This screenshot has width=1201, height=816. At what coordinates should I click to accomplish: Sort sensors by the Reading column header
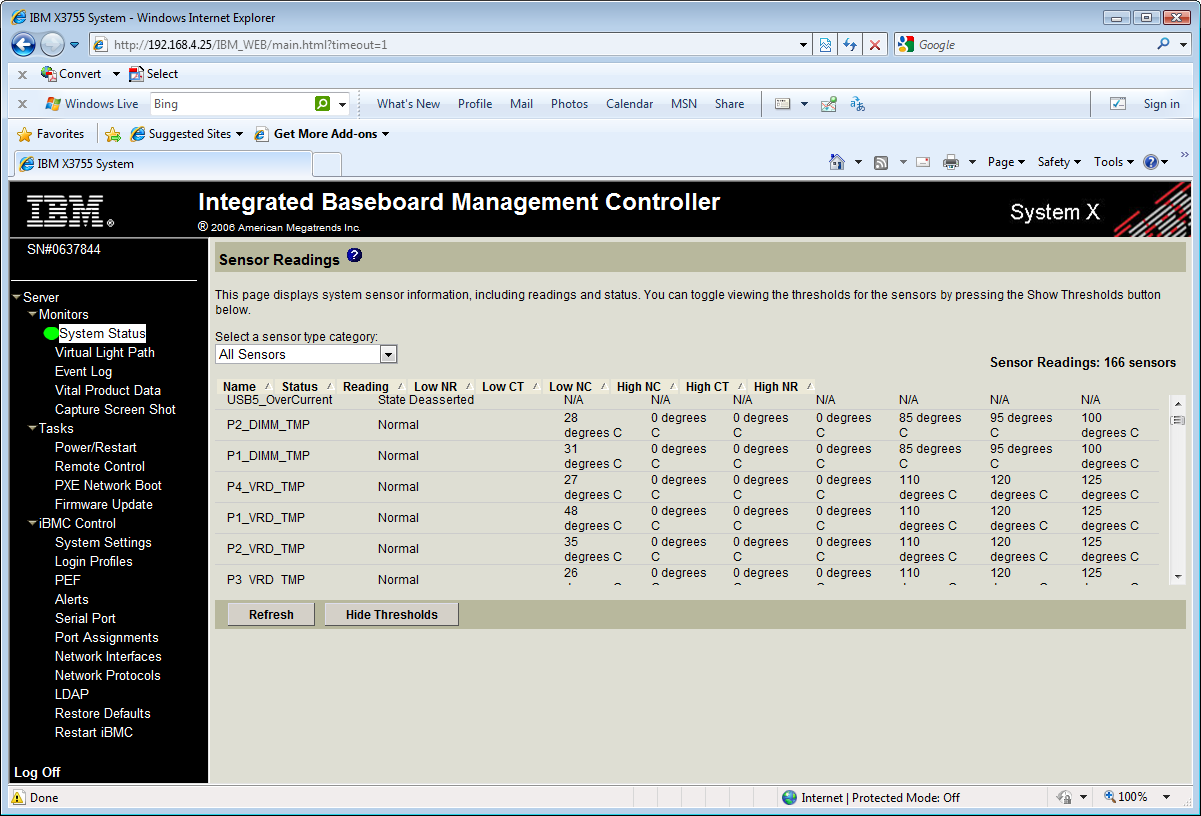(365, 387)
